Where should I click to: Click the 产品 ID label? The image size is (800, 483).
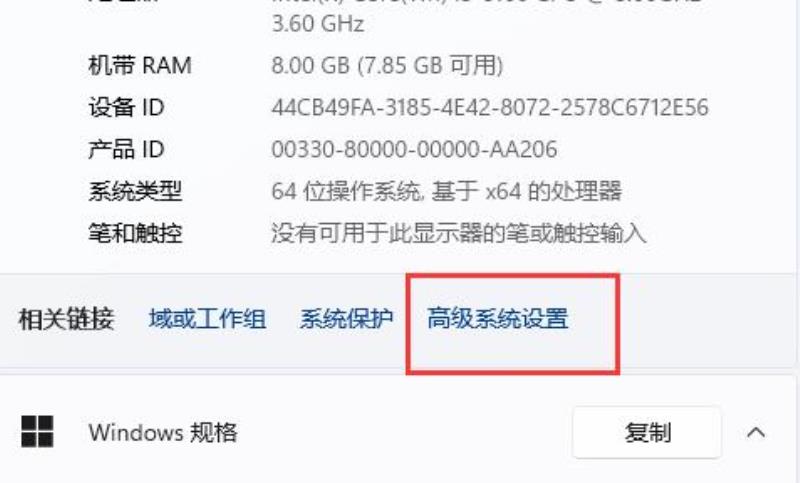126,149
